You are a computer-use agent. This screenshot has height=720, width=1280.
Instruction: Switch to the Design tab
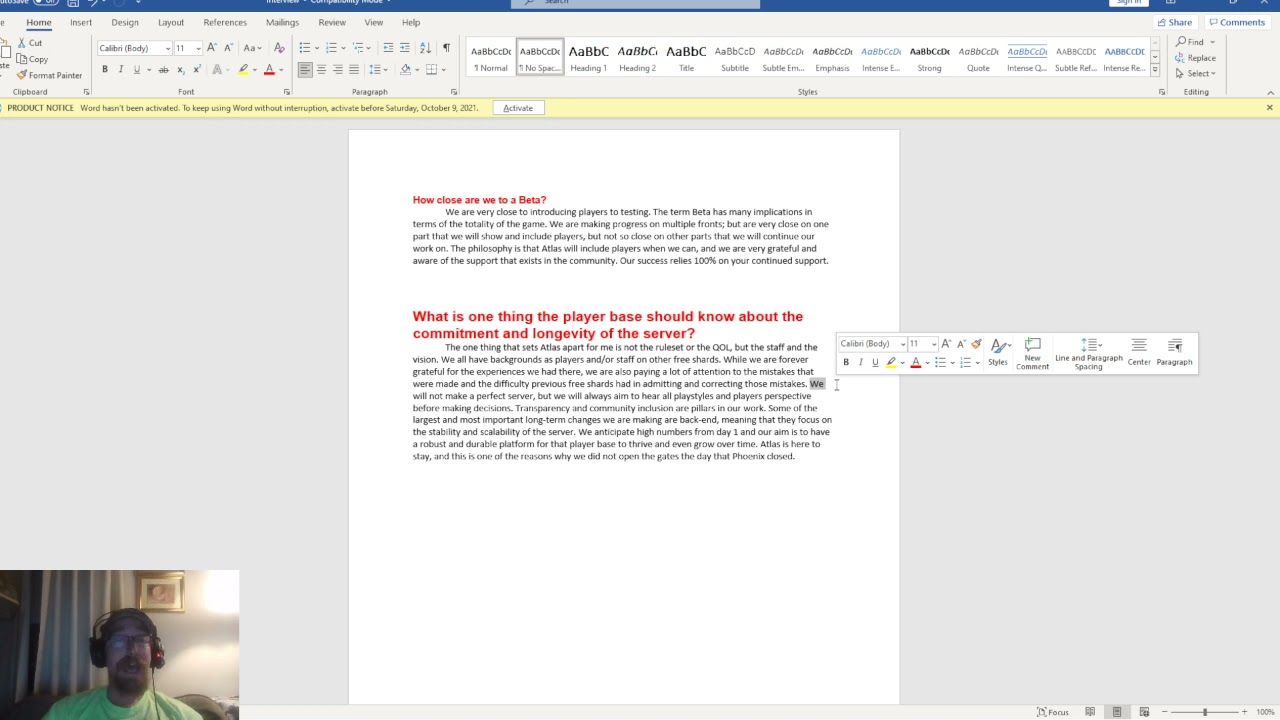tap(125, 22)
